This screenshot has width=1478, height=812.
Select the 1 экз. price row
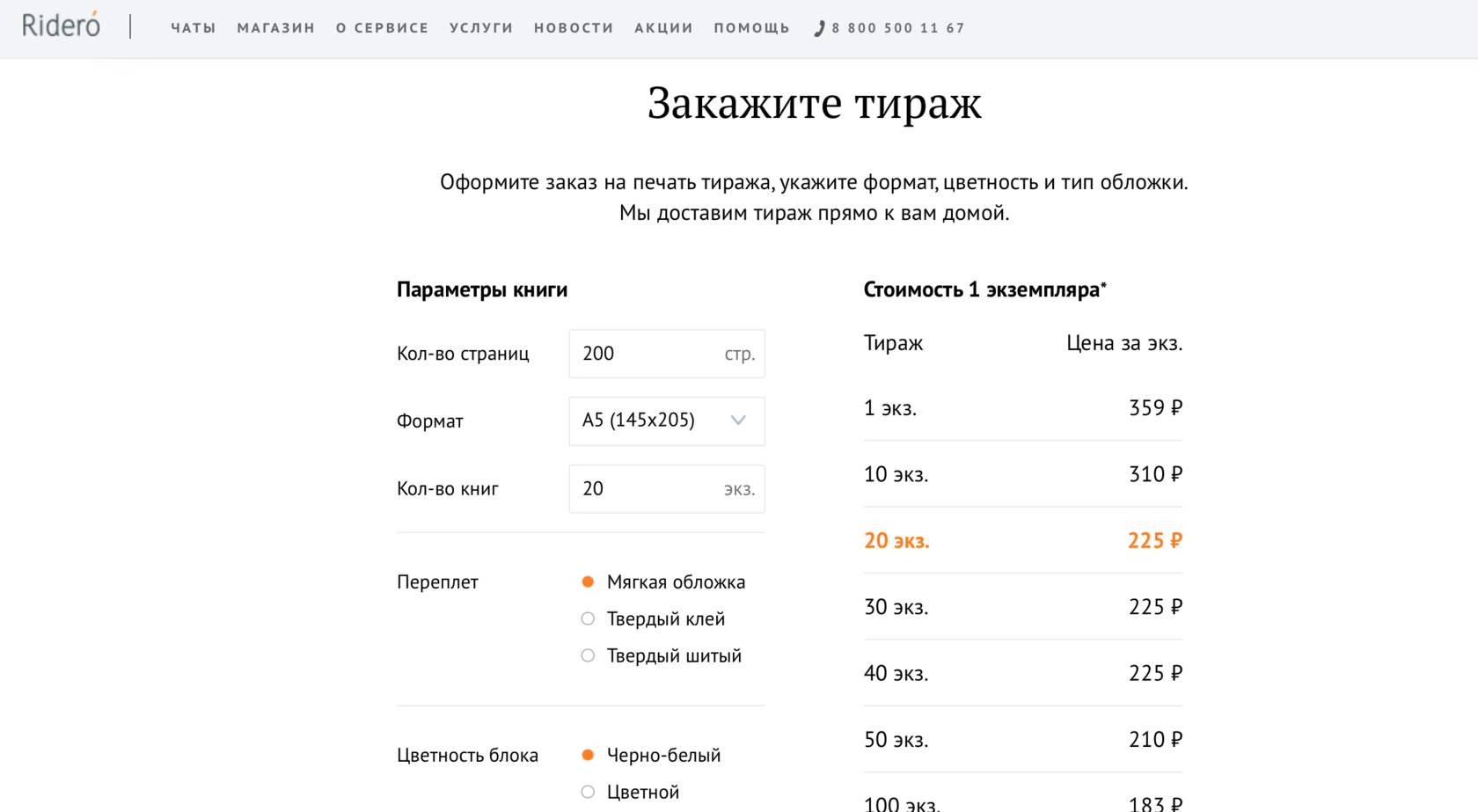[1023, 408]
